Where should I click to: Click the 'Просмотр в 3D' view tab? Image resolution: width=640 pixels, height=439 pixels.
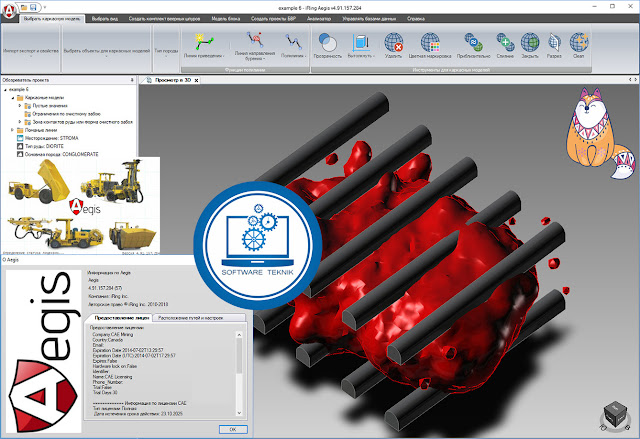173,80
